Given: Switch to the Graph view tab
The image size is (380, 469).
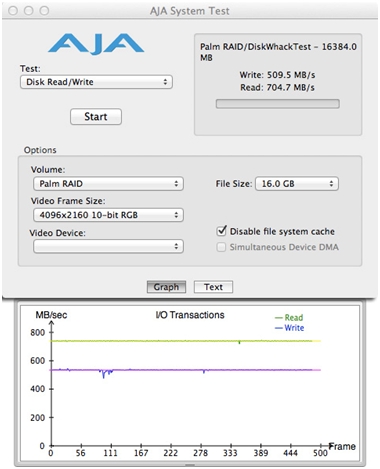Looking at the screenshot, I should click(166, 287).
